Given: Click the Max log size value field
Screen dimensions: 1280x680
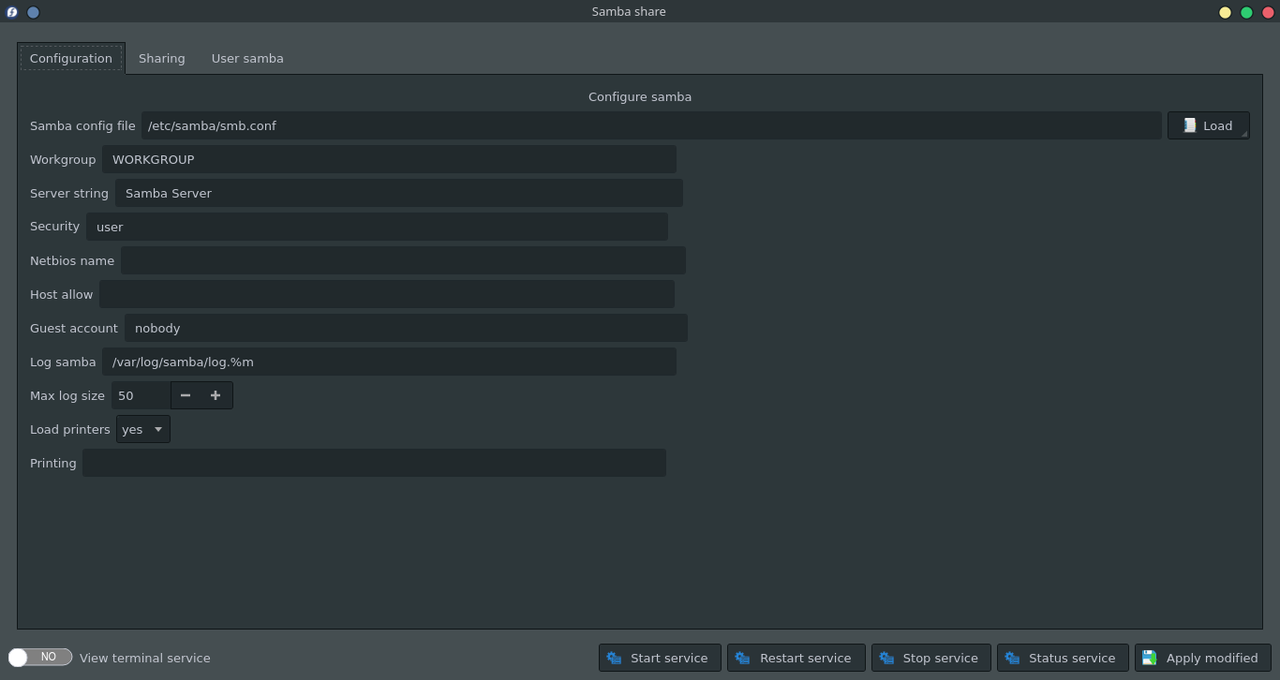Looking at the screenshot, I should pos(141,395).
